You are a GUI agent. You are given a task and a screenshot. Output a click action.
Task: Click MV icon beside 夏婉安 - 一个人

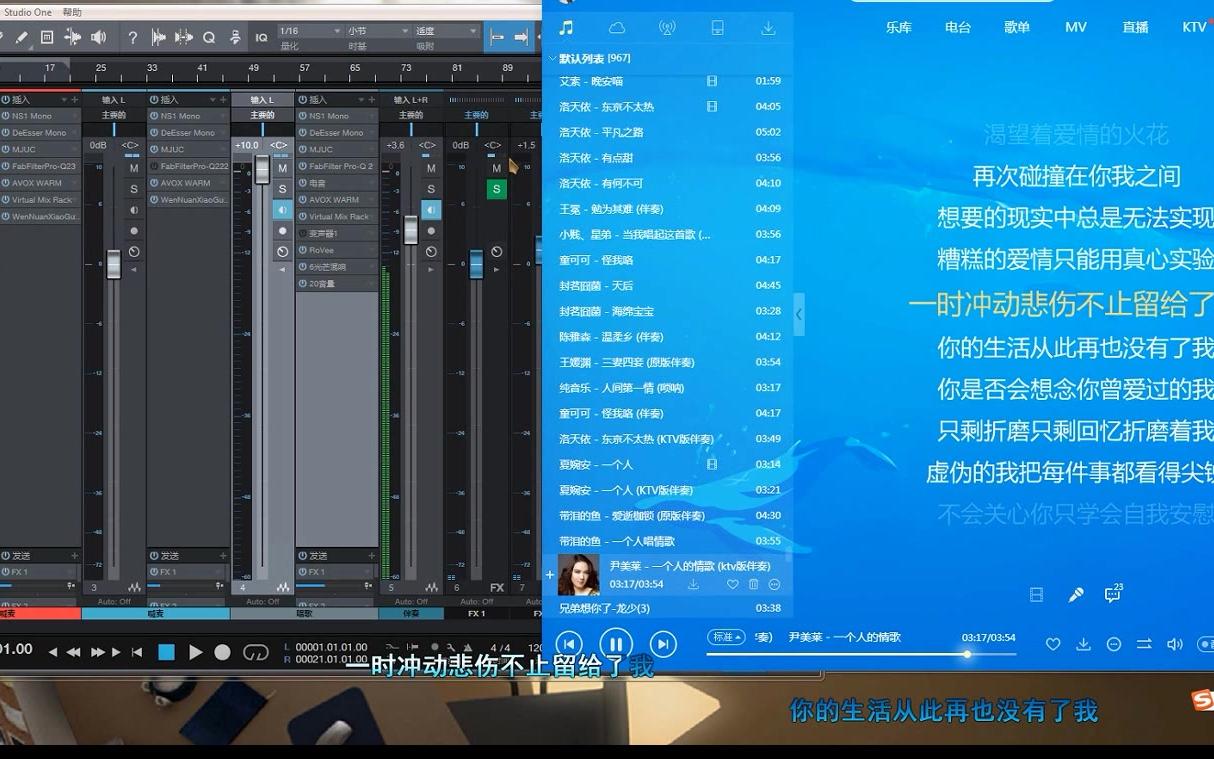coord(712,465)
